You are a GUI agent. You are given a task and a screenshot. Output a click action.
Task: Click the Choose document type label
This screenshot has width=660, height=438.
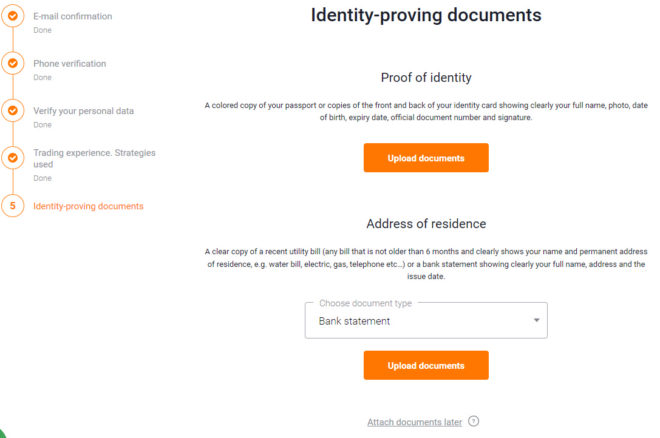[365, 303]
